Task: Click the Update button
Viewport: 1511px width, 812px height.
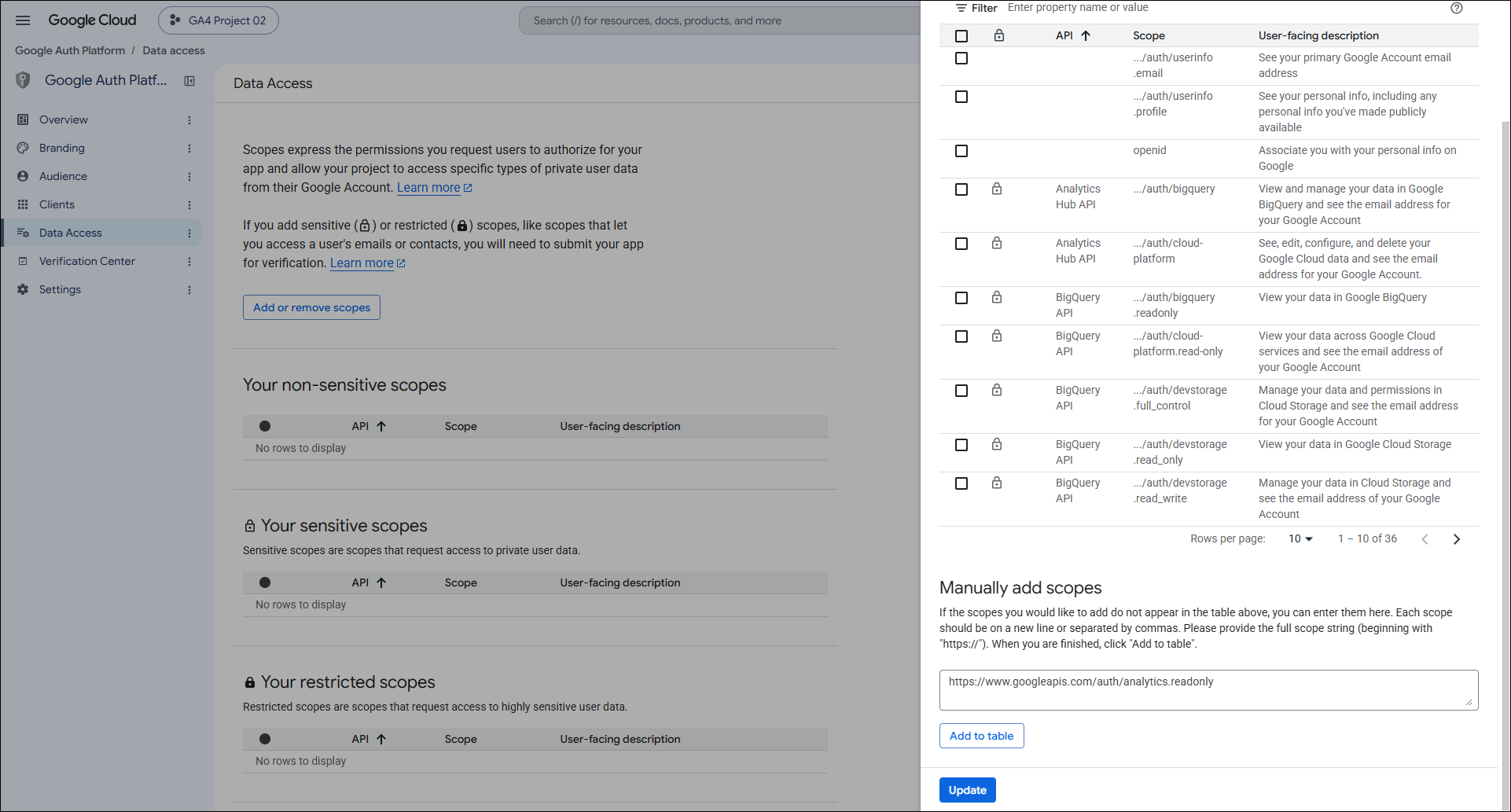Action: coord(967,790)
